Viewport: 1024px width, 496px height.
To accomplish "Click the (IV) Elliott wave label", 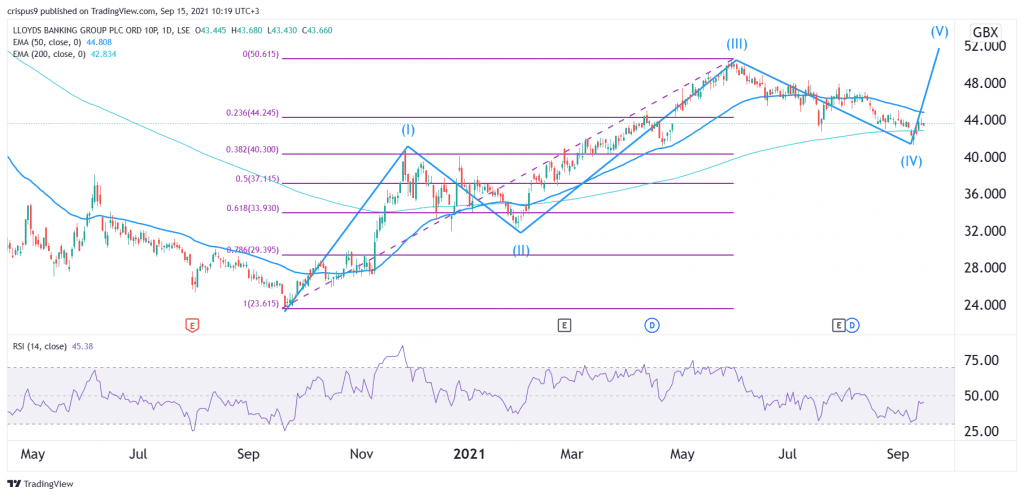I will [x=912, y=161].
